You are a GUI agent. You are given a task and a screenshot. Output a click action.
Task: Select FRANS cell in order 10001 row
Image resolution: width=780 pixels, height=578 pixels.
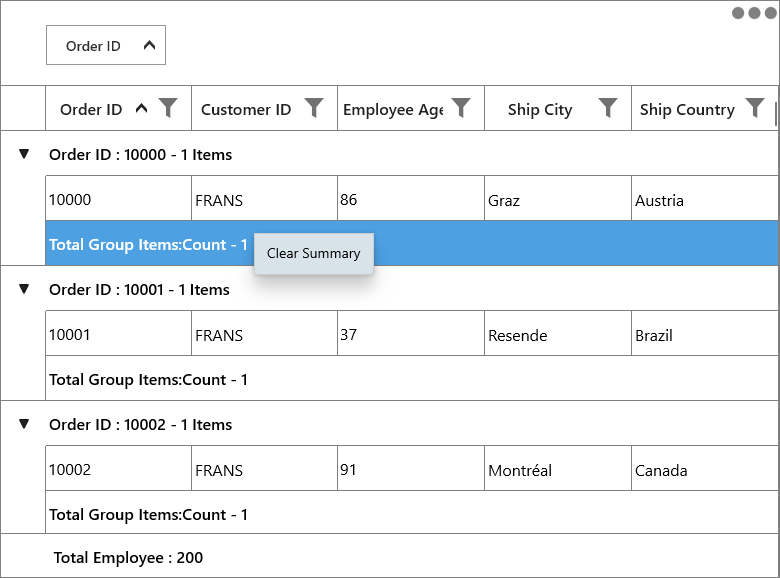(265, 333)
